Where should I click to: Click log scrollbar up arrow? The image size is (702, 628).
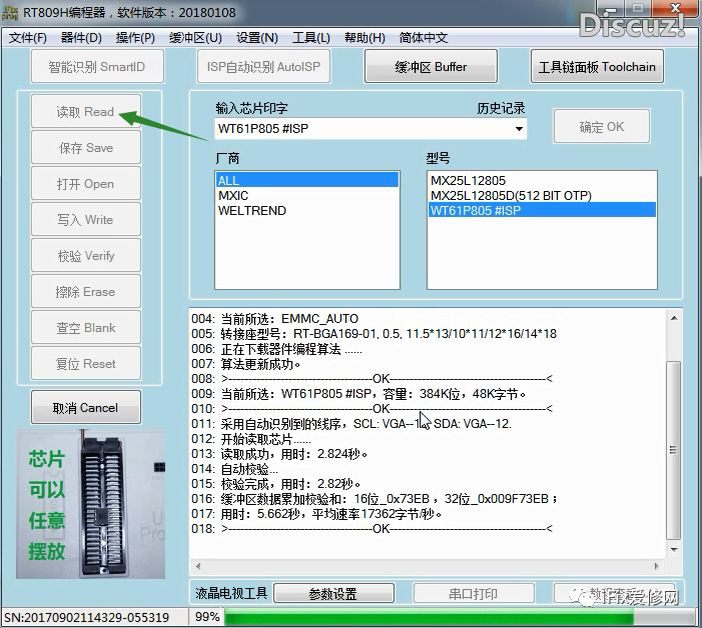coord(674,318)
